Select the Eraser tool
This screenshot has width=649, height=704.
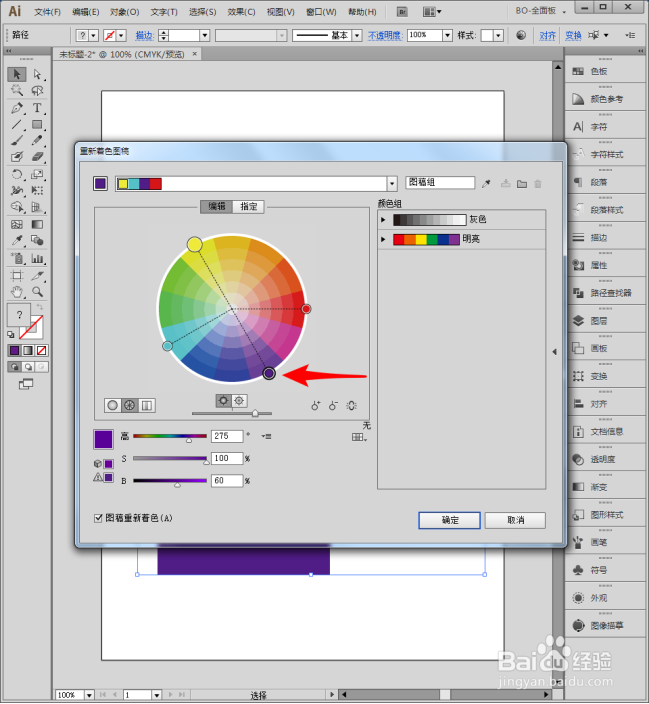pyautogui.click(x=37, y=157)
